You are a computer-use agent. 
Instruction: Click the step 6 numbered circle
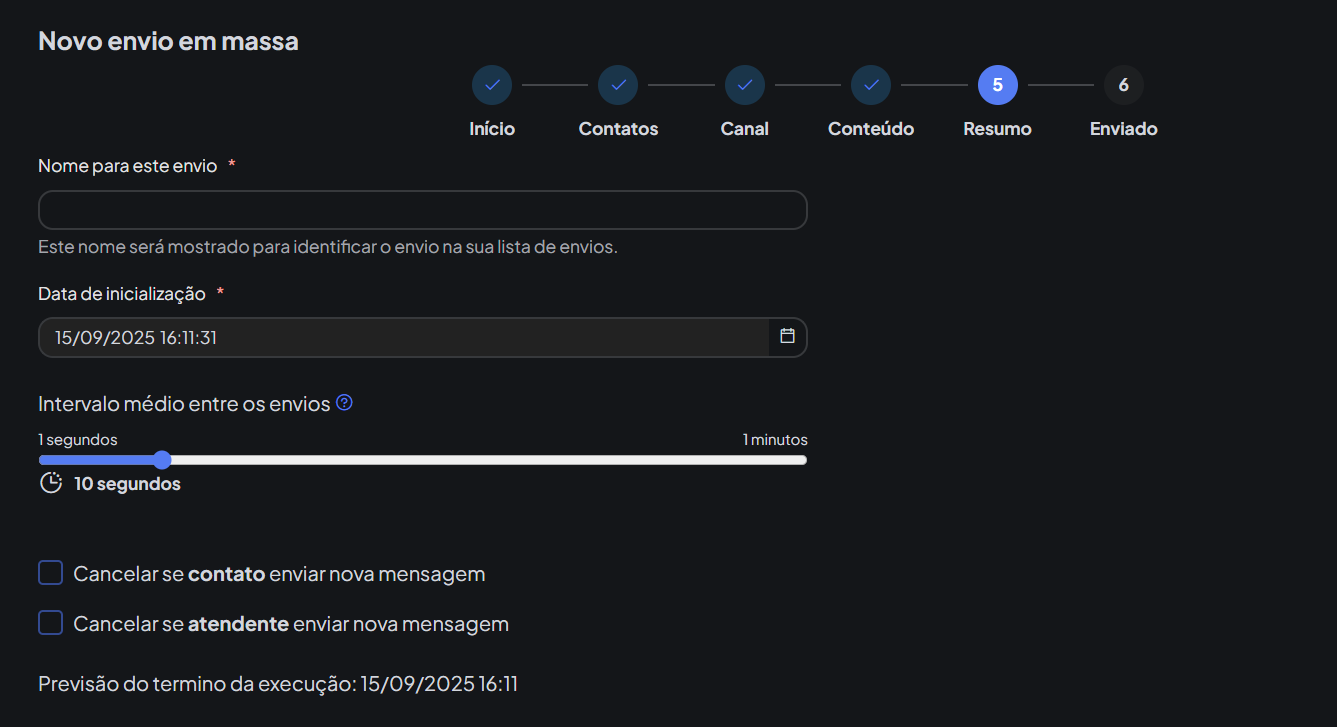pyautogui.click(x=1124, y=85)
